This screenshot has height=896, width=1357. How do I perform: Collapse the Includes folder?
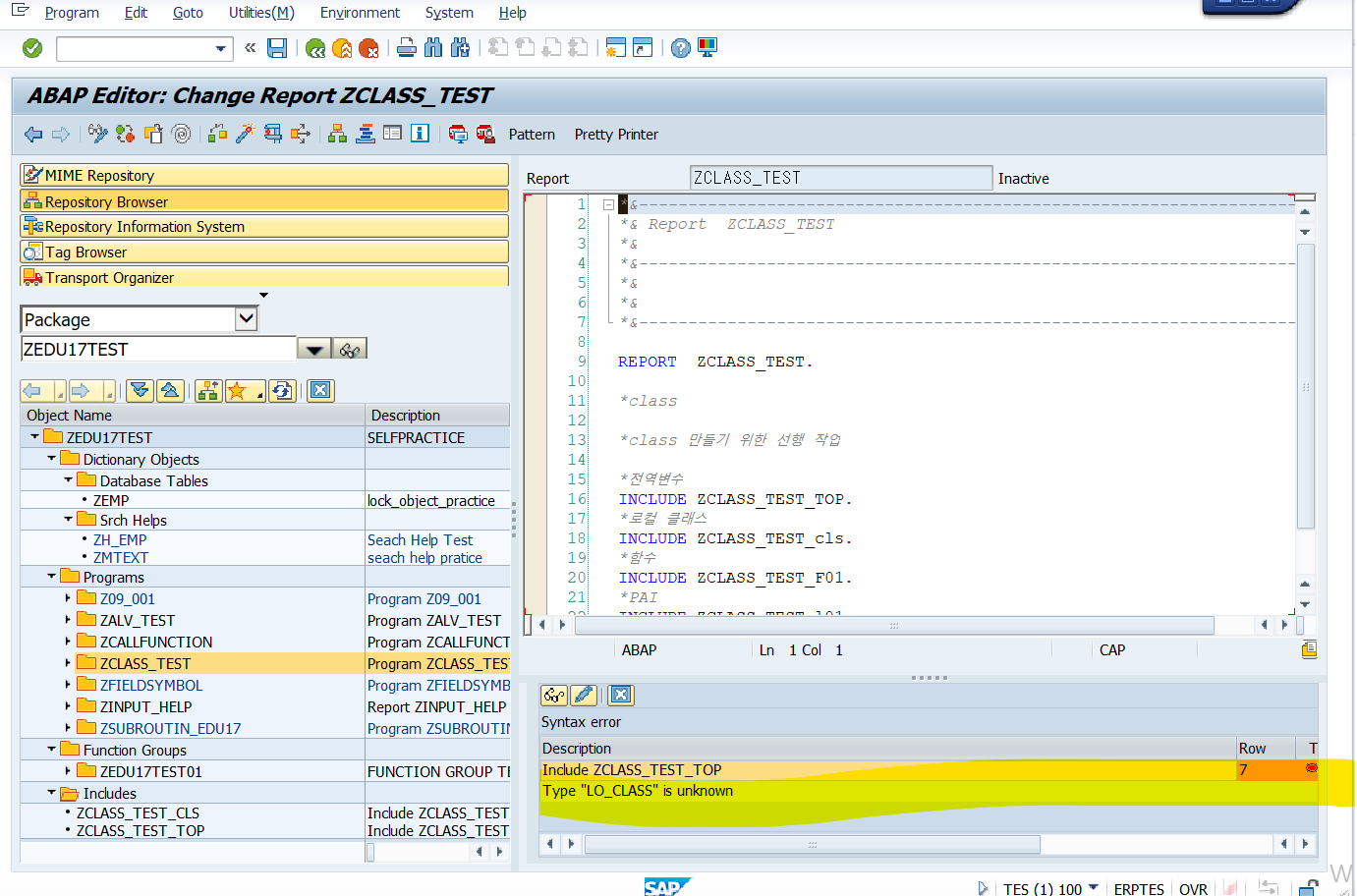coord(52,792)
